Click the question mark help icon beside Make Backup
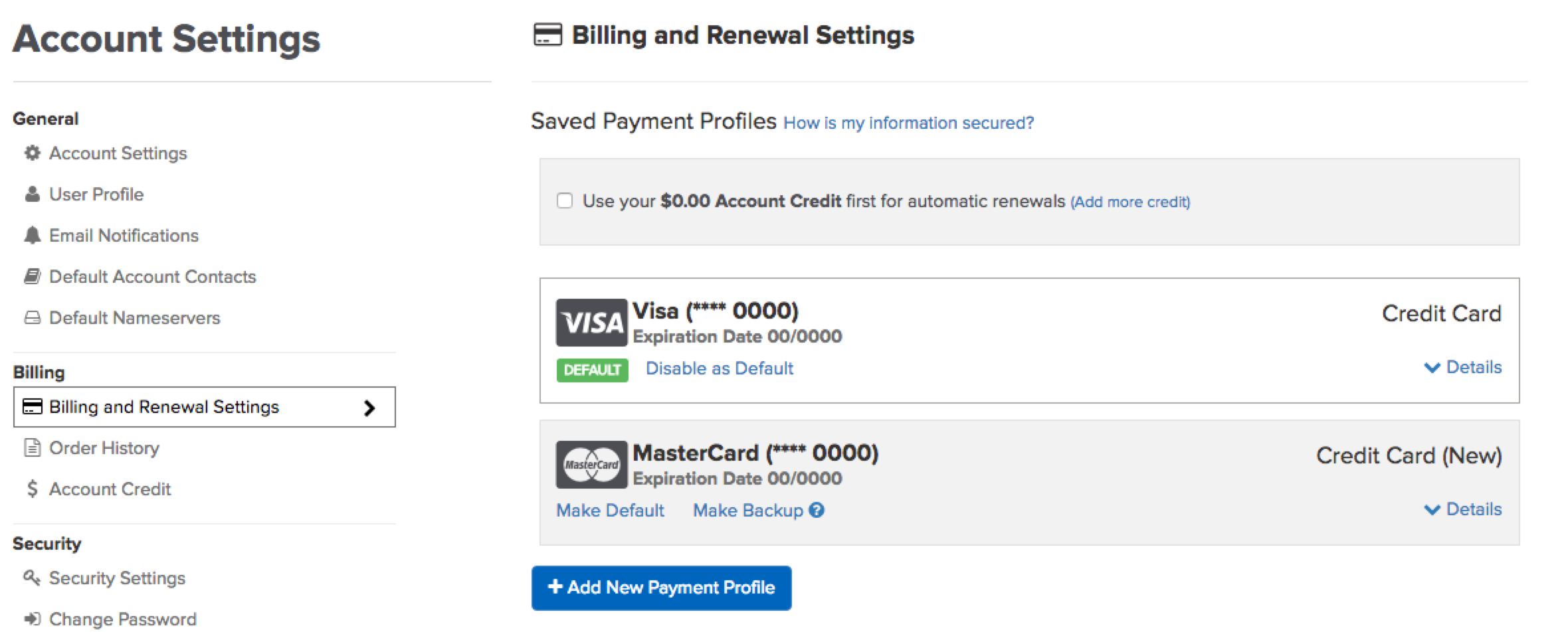 [817, 510]
